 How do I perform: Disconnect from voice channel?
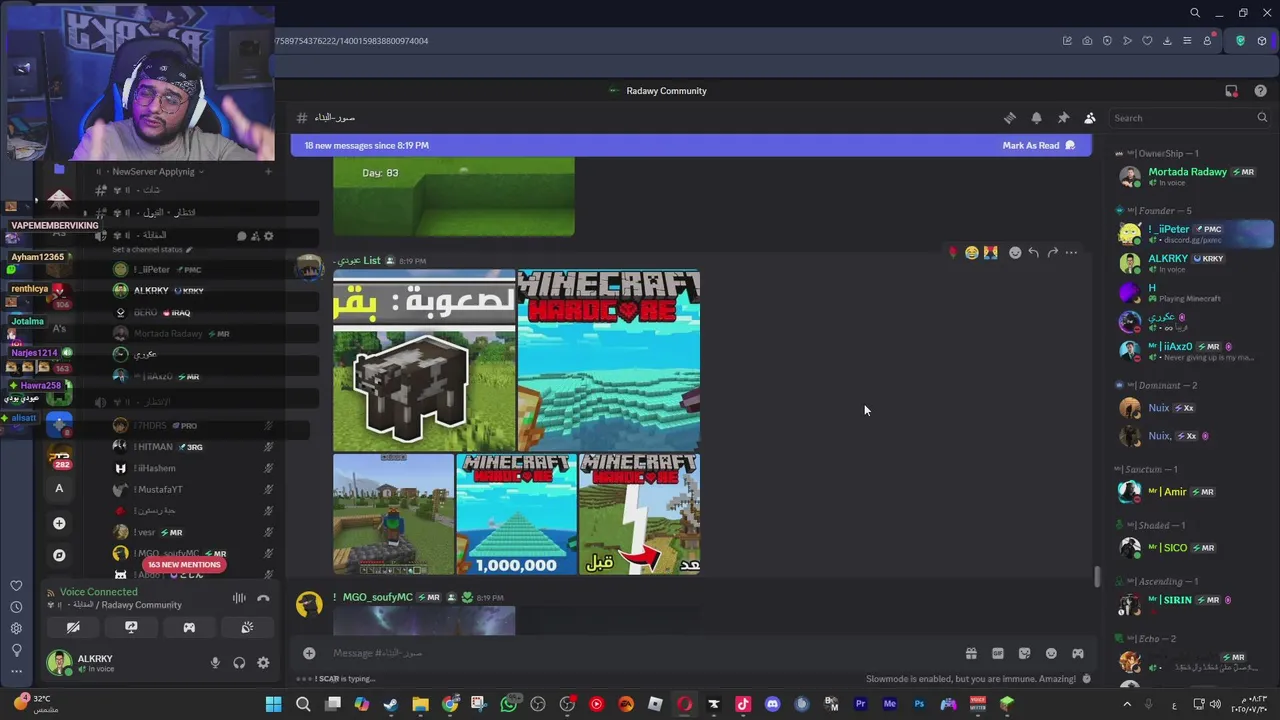click(x=263, y=598)
